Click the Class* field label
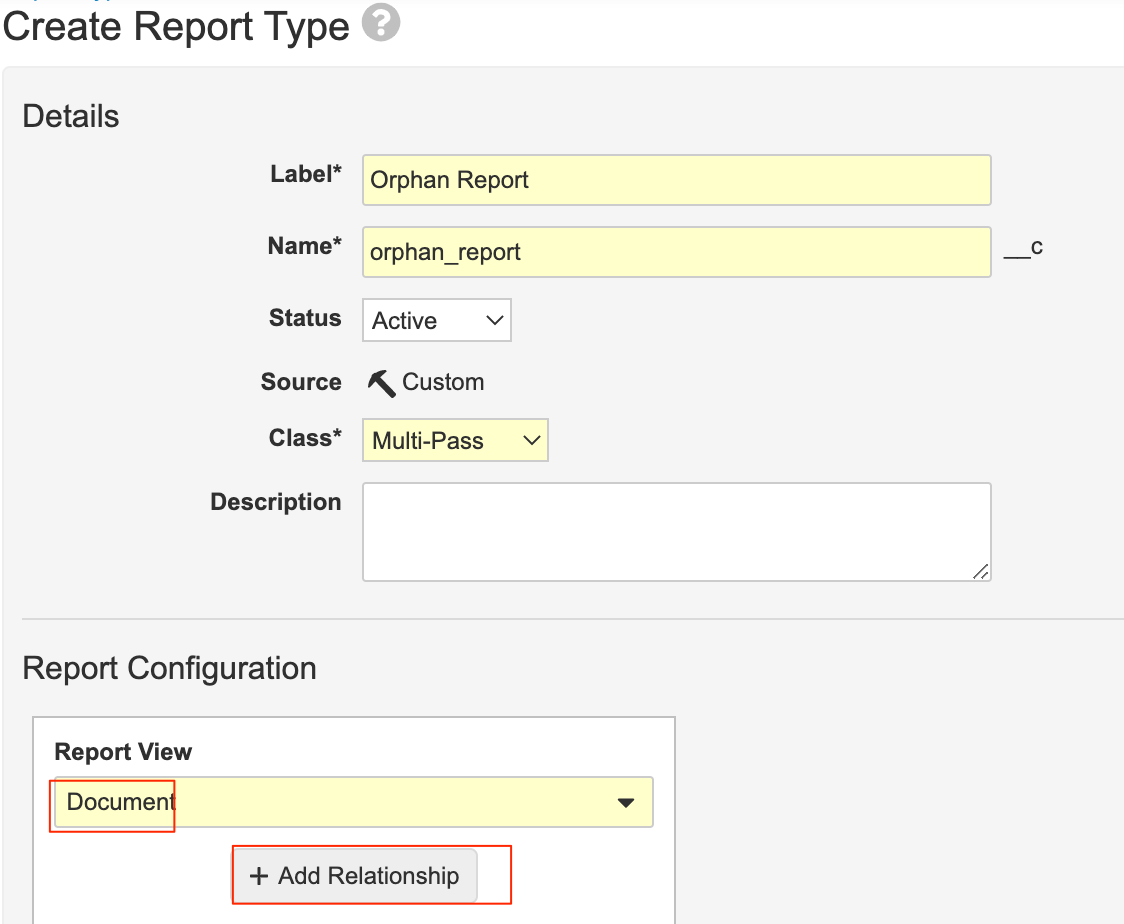This screenshot has width=1124, height=924. [x=305, y=438]
